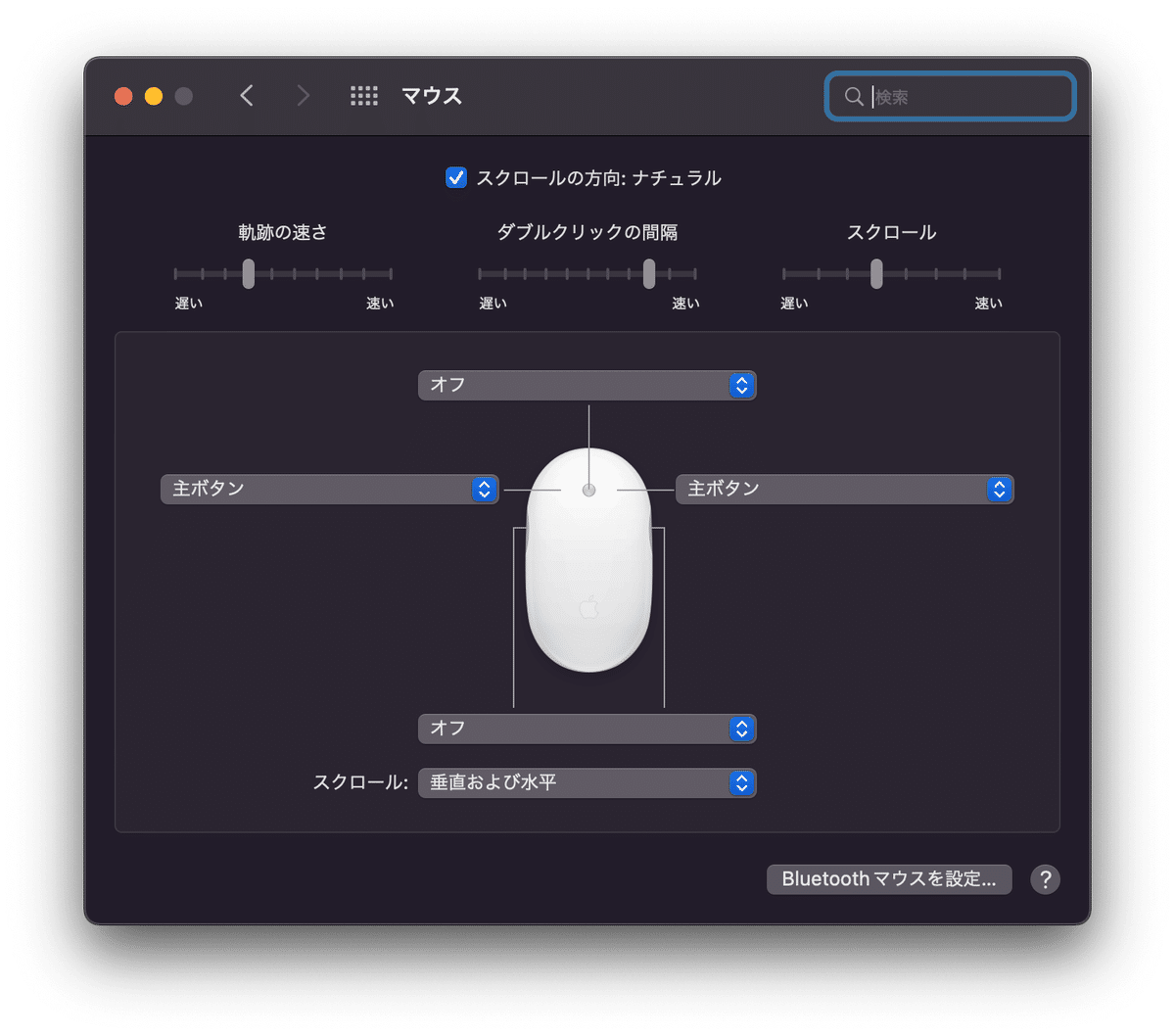Close the window with the red button
Screen dimensions: 1175x1036
pyautogui.click(x=123, y=96)
